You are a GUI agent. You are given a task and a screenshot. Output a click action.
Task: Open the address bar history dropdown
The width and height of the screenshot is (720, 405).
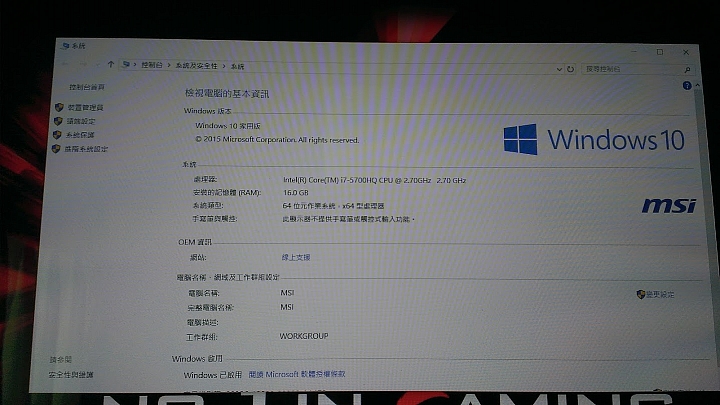pos(559,69)
